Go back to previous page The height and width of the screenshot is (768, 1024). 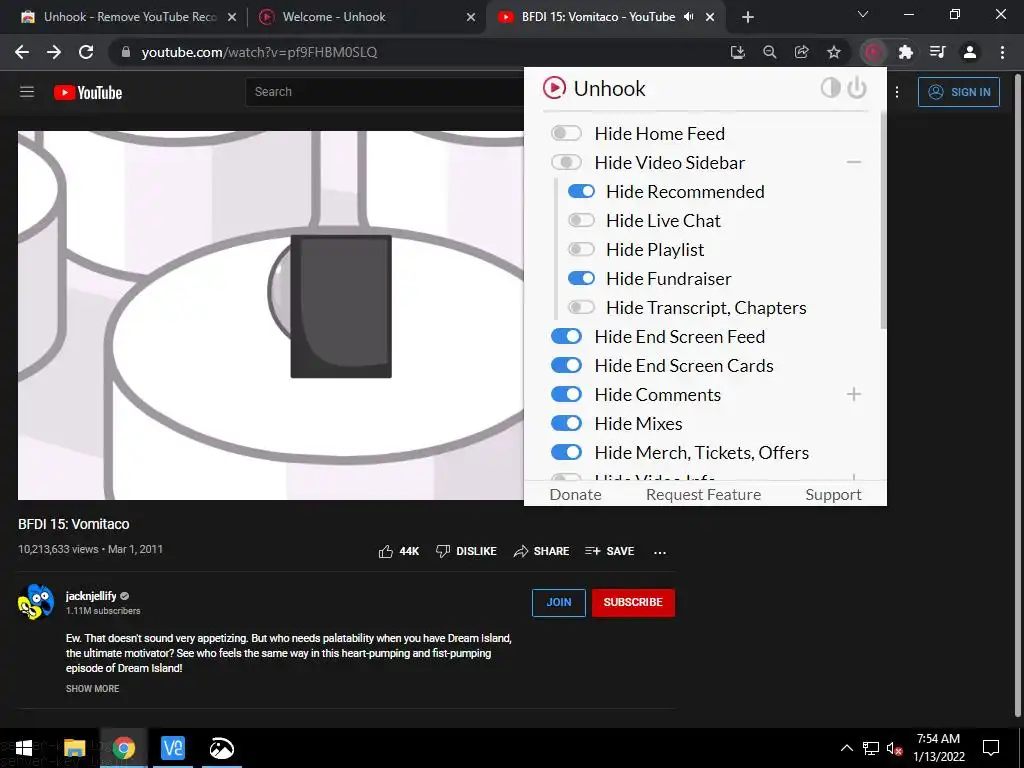pos(22,52)
